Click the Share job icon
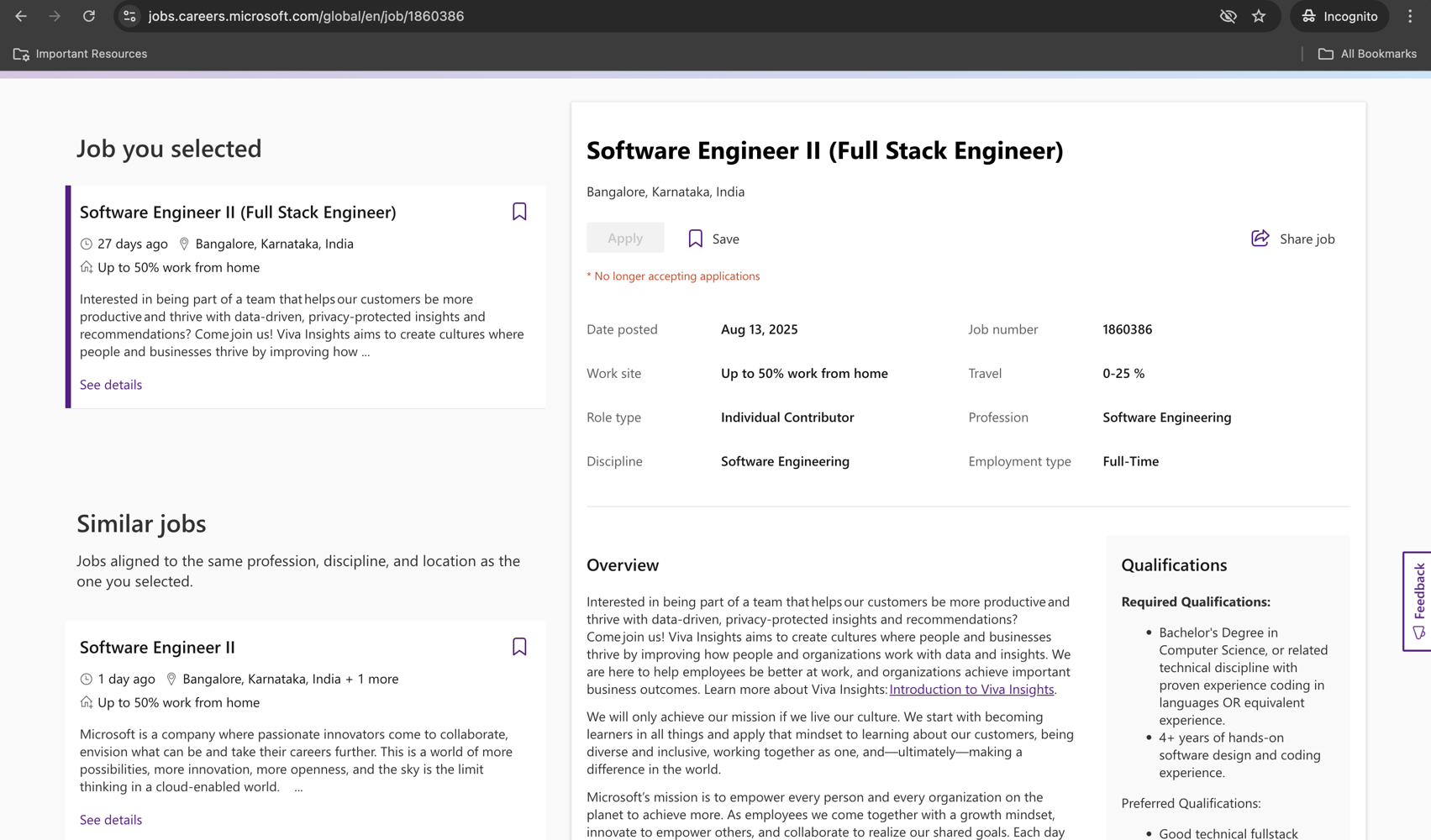Image resolution: width=1431 pixels, height=840 pixels. click(x=1260, y=238)
